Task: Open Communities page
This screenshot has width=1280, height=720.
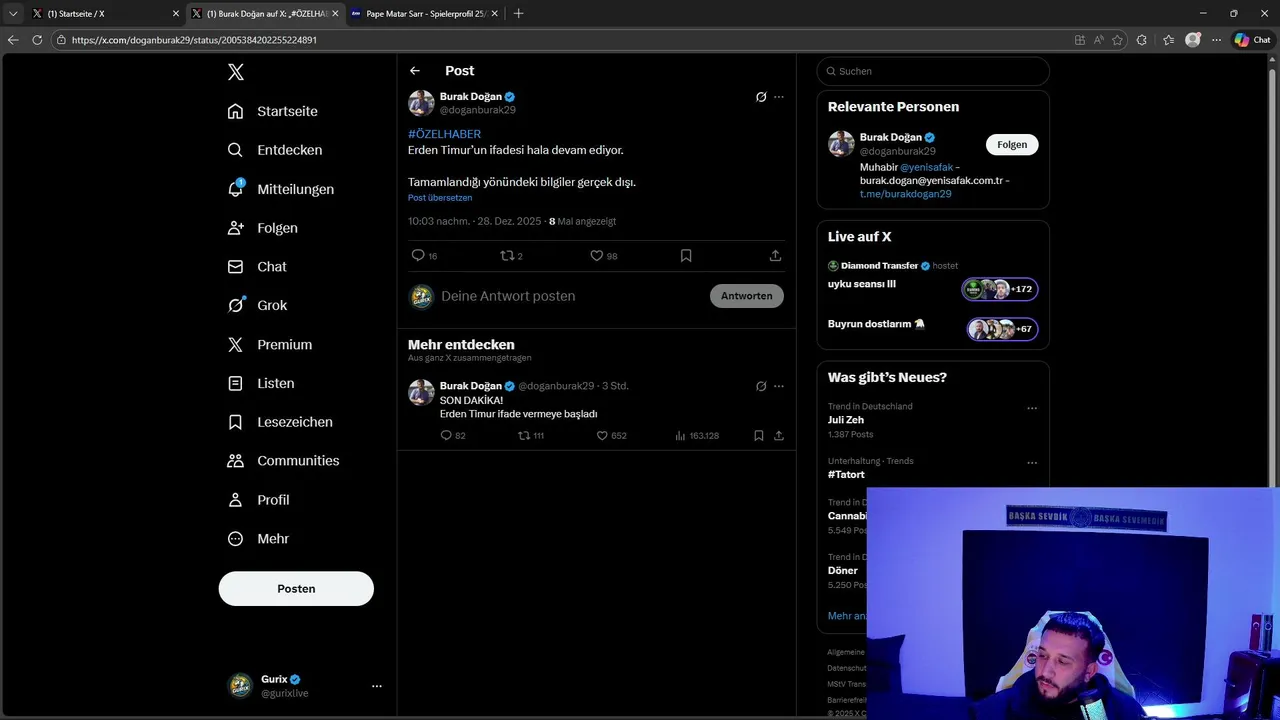Action: click(x=283, y=461)
